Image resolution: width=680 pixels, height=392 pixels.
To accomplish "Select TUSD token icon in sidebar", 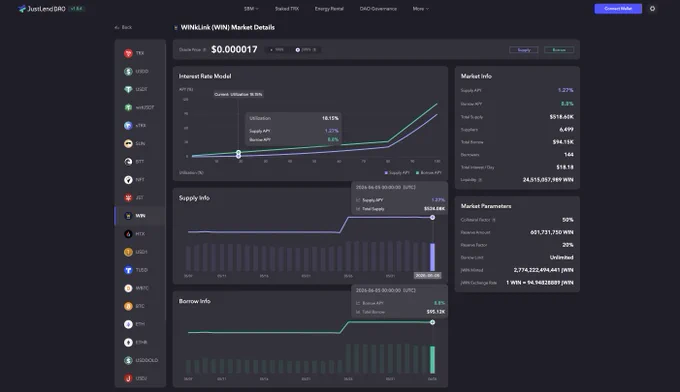I will pyautogui.click(x=128, y=270).
